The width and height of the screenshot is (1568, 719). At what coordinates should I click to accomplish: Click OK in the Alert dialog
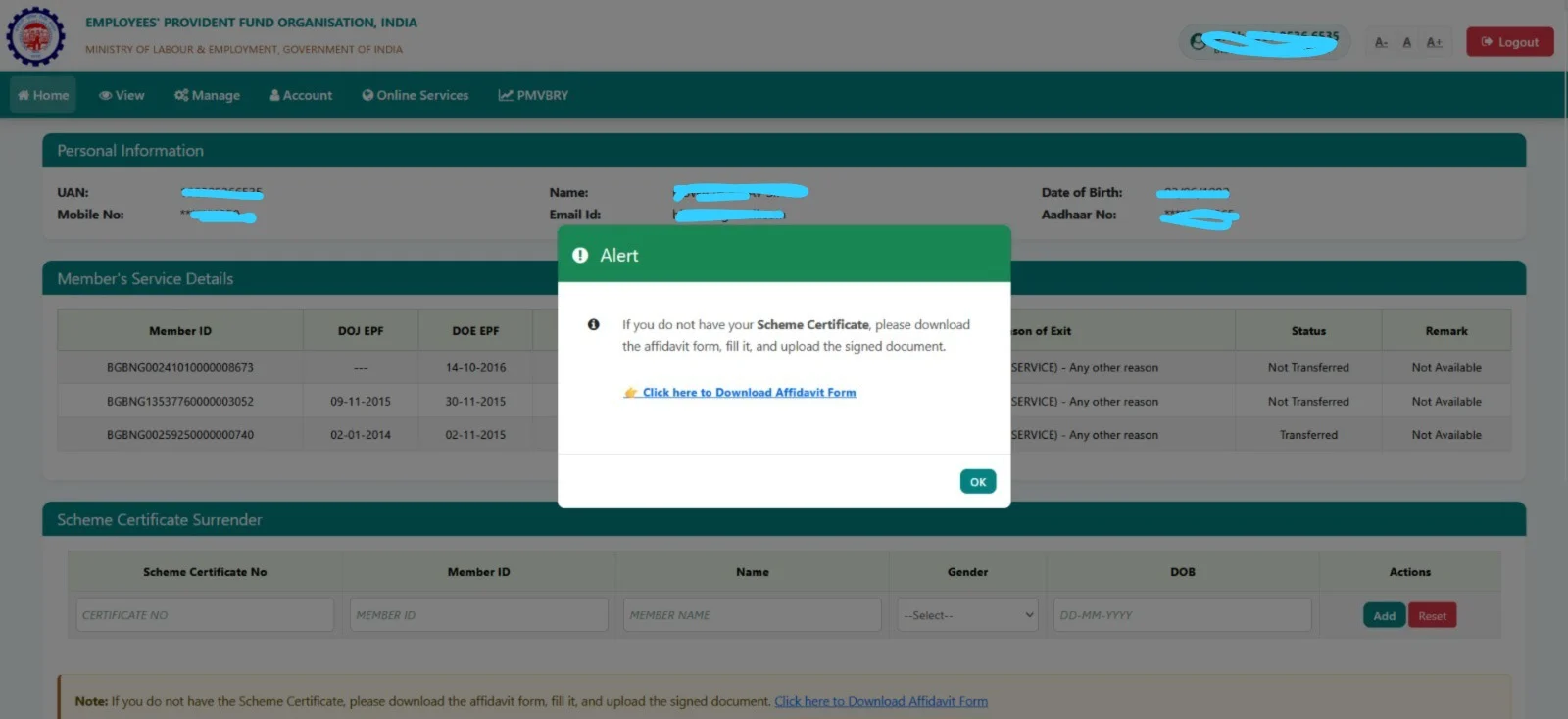978,482
